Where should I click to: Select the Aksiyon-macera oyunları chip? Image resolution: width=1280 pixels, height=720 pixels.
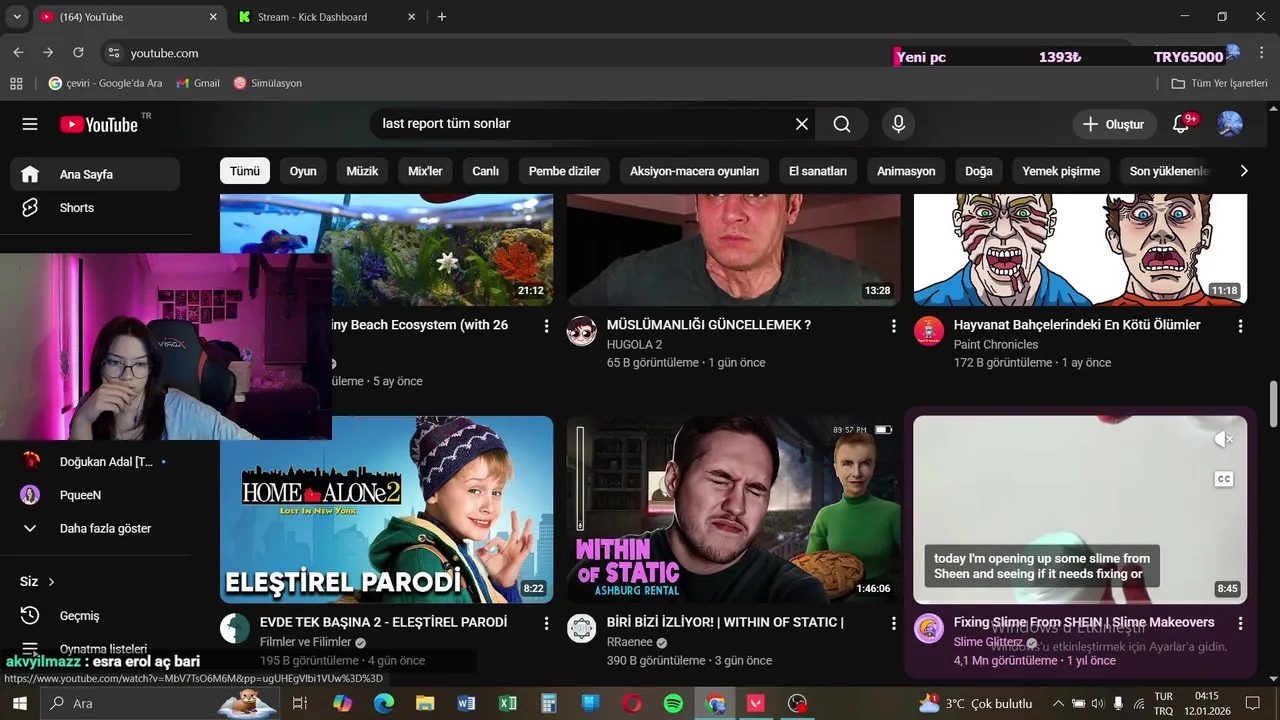coord(694,171)
